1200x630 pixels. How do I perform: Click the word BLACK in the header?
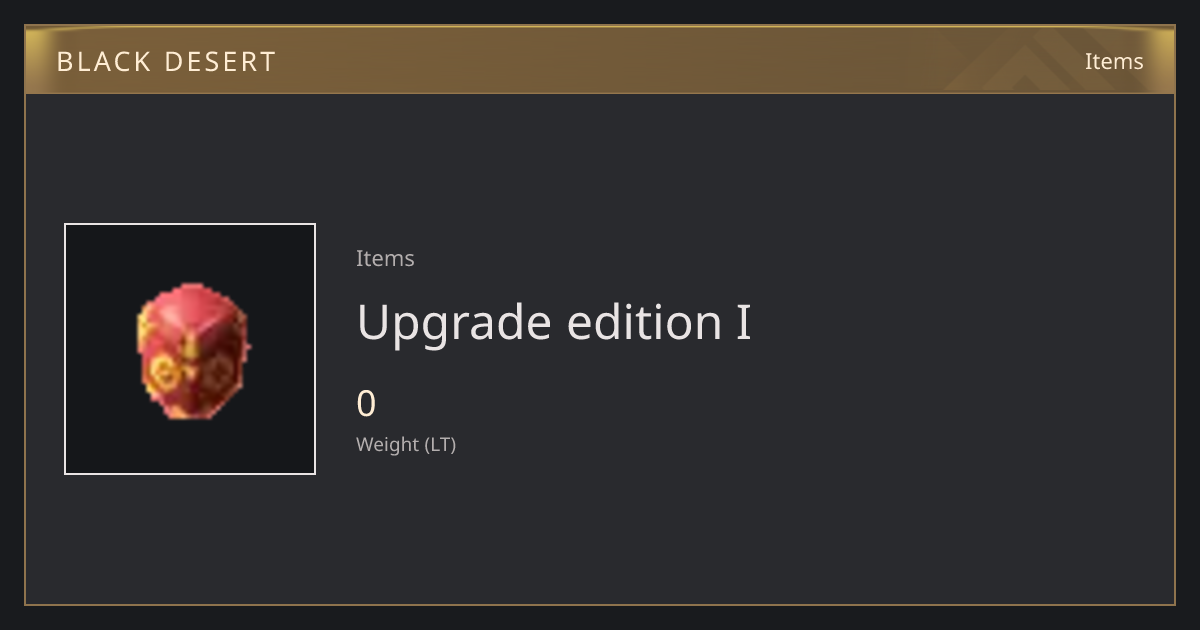coord(105,62)
